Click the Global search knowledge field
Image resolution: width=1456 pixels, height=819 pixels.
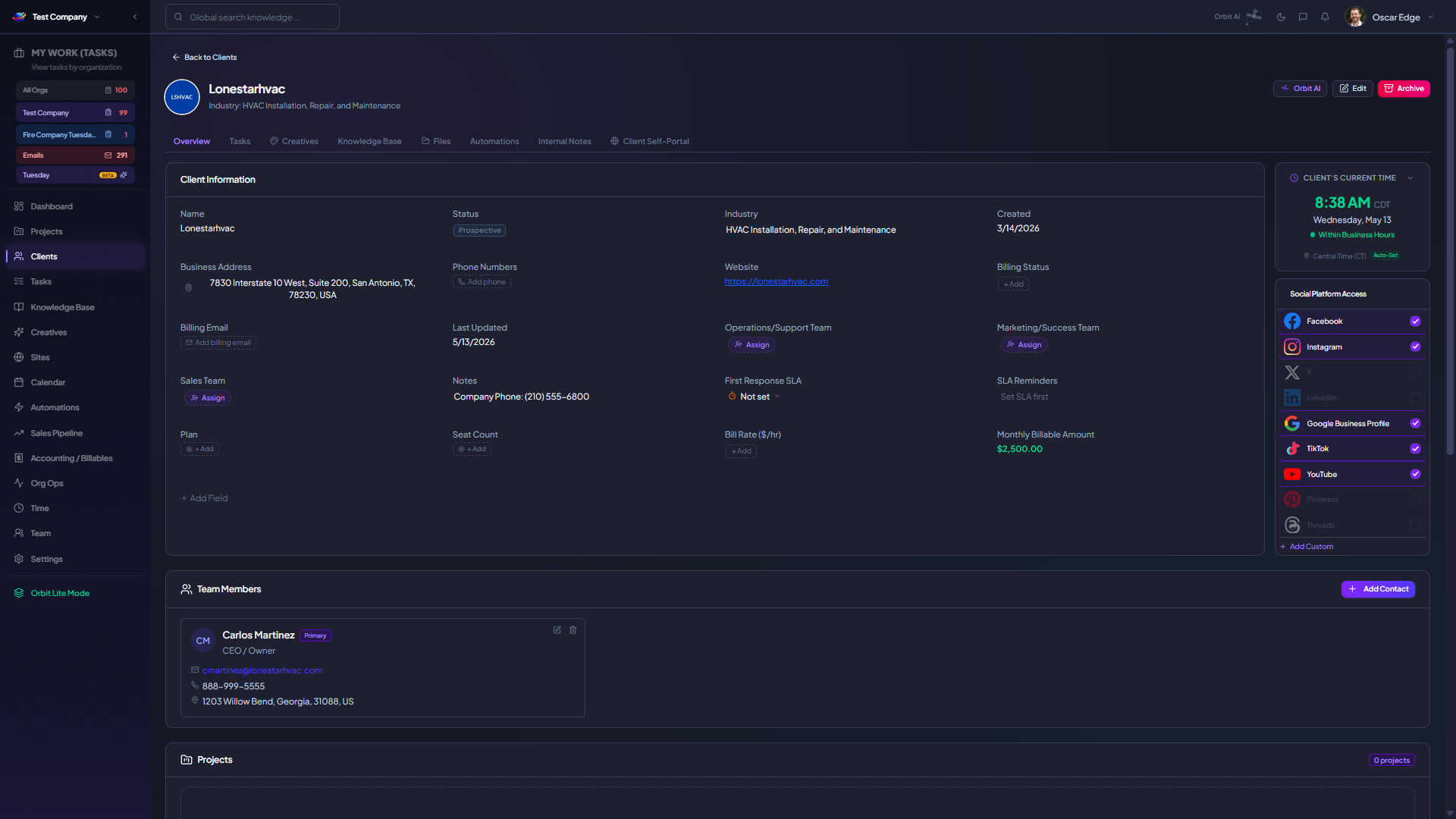(253, 17)
